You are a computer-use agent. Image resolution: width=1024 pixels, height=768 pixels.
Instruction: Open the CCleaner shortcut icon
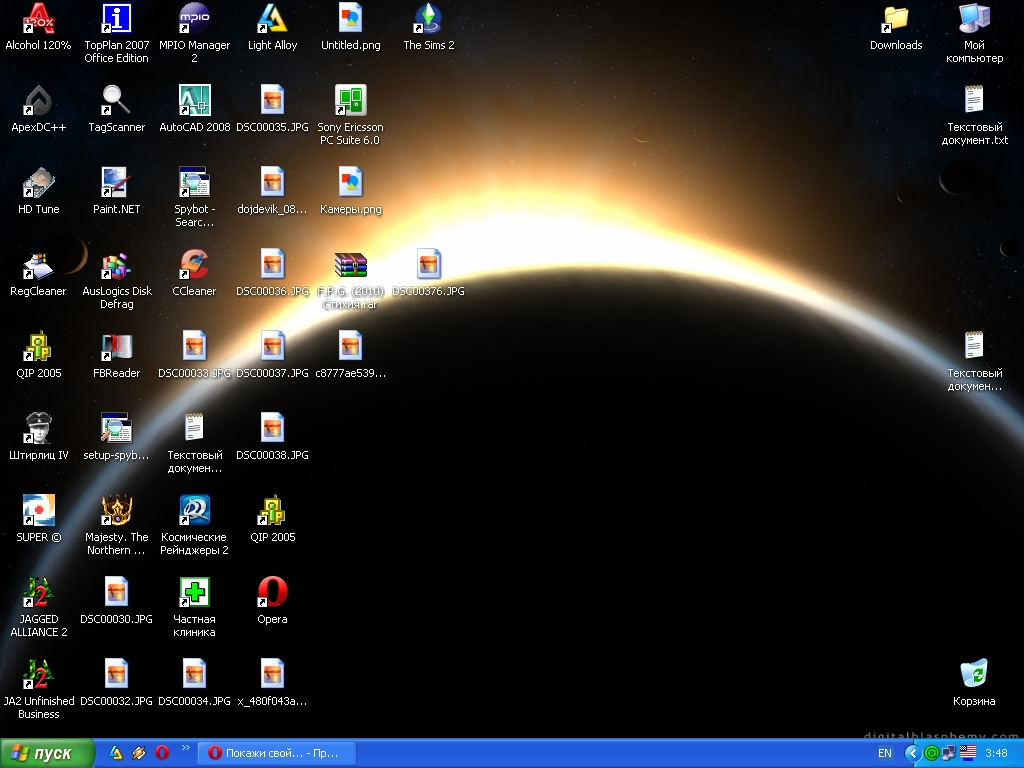[x=194, y=265]
